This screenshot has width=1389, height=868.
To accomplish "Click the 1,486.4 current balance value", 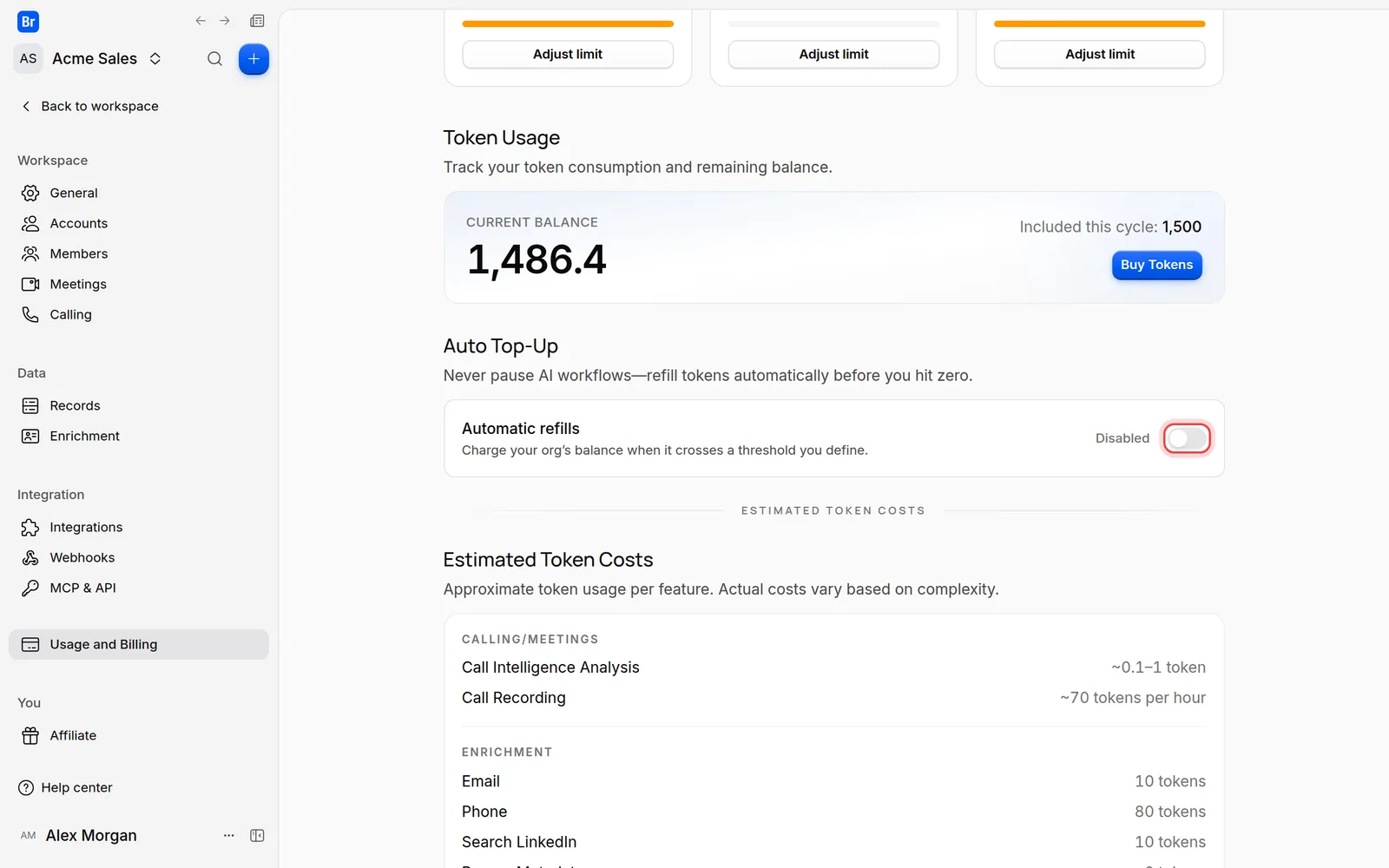I will pyautogui.click(x=537, y=260).
